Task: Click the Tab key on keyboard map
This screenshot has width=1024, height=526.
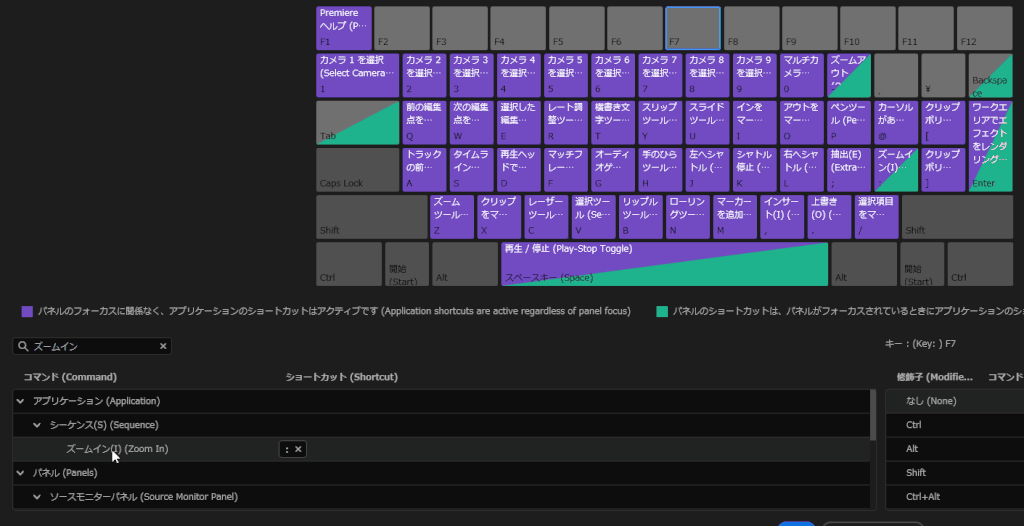Action: [358, 123]
